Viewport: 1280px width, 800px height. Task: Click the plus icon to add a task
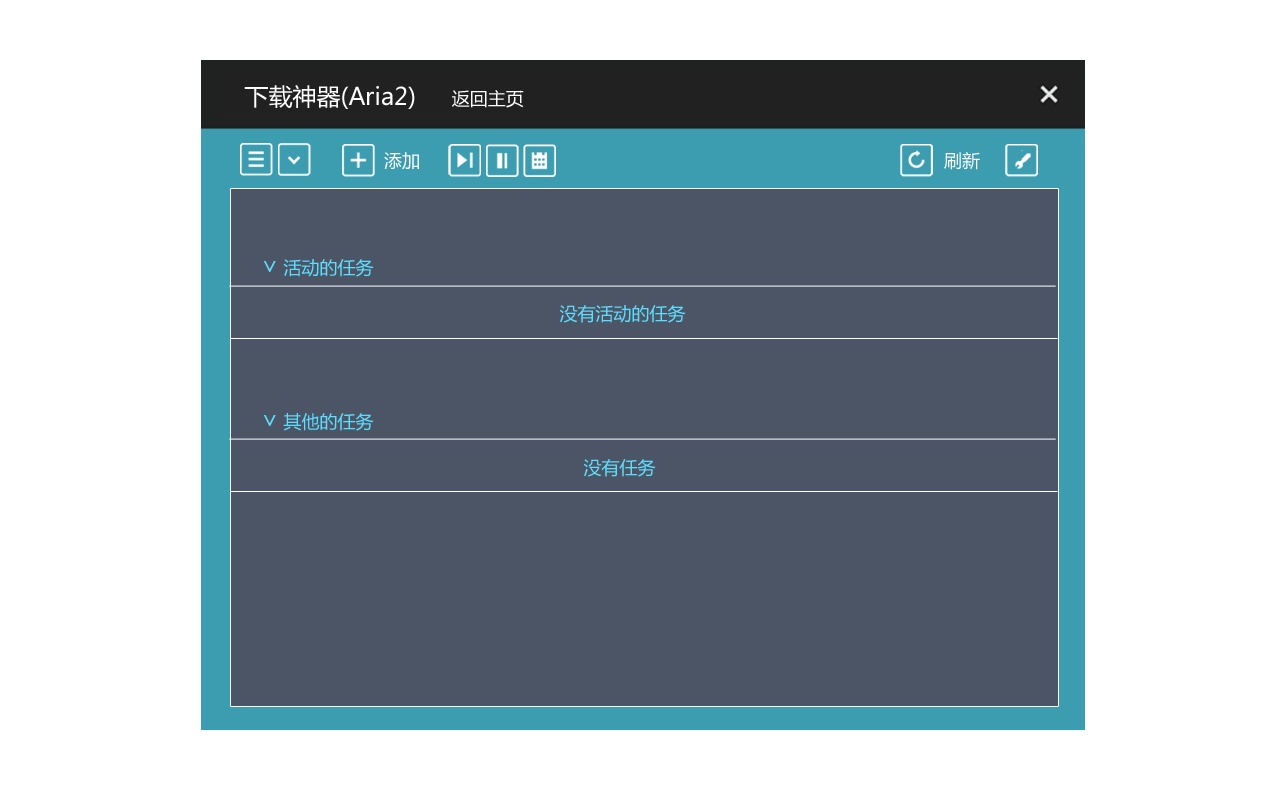point(358,160)
